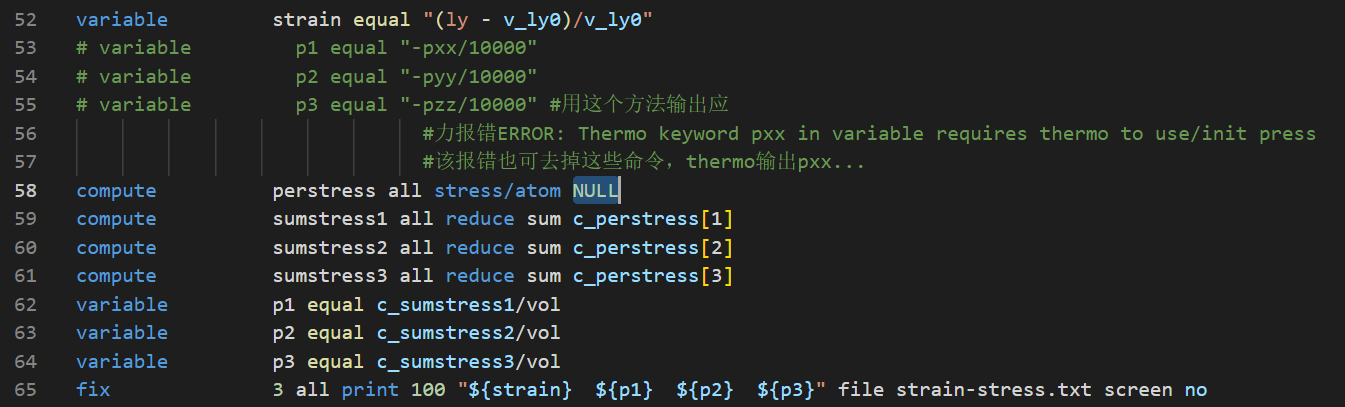Click c_sumstress3/vol expression on line 64

468,361
